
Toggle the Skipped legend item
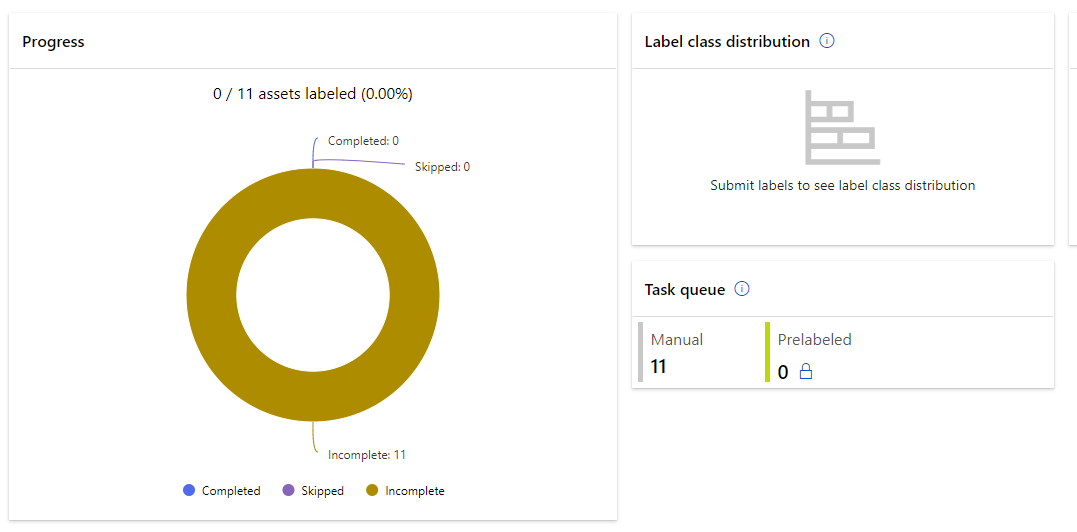click(x=313, y=491)
